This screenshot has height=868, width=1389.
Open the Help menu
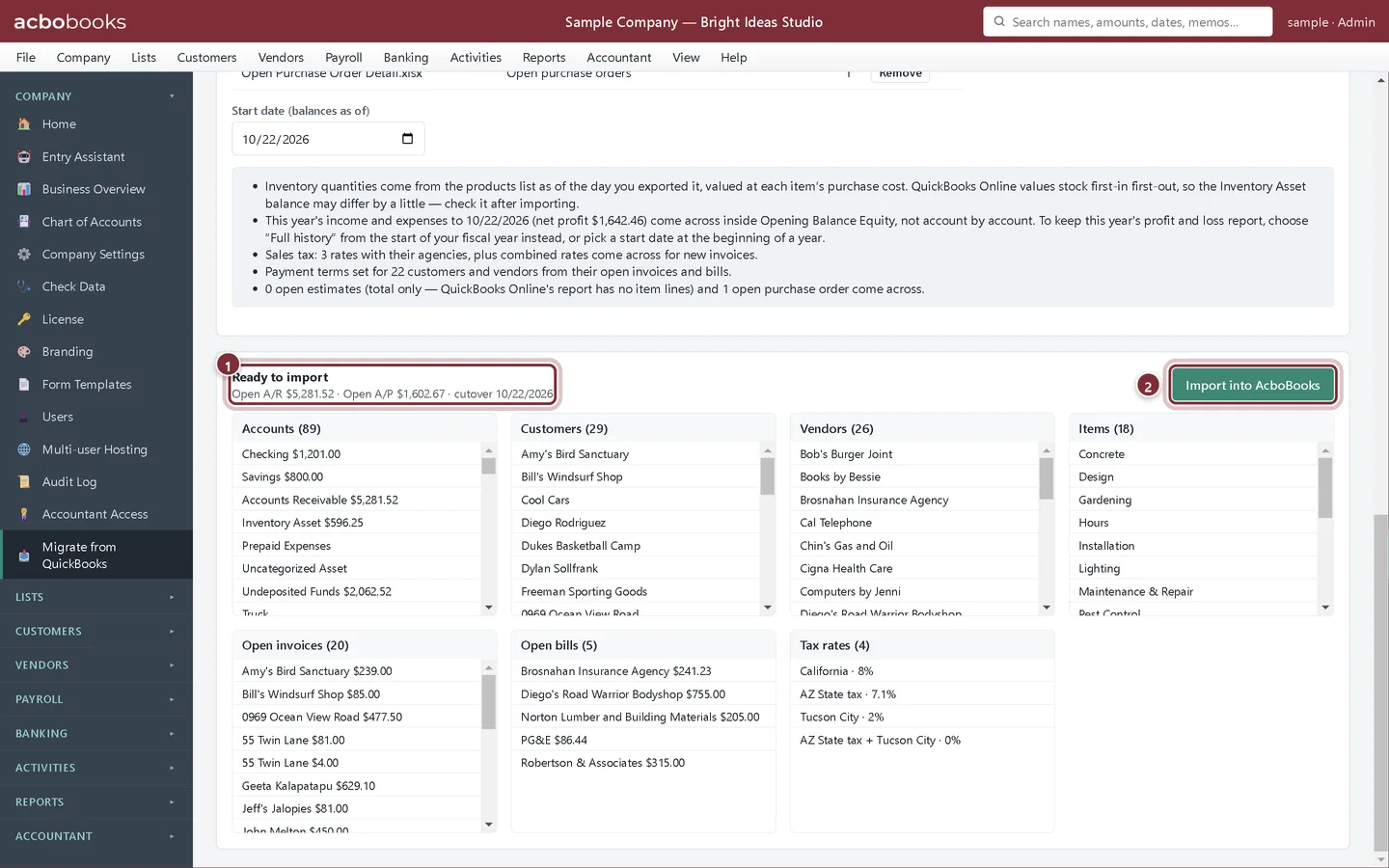[x=734, y=58]
